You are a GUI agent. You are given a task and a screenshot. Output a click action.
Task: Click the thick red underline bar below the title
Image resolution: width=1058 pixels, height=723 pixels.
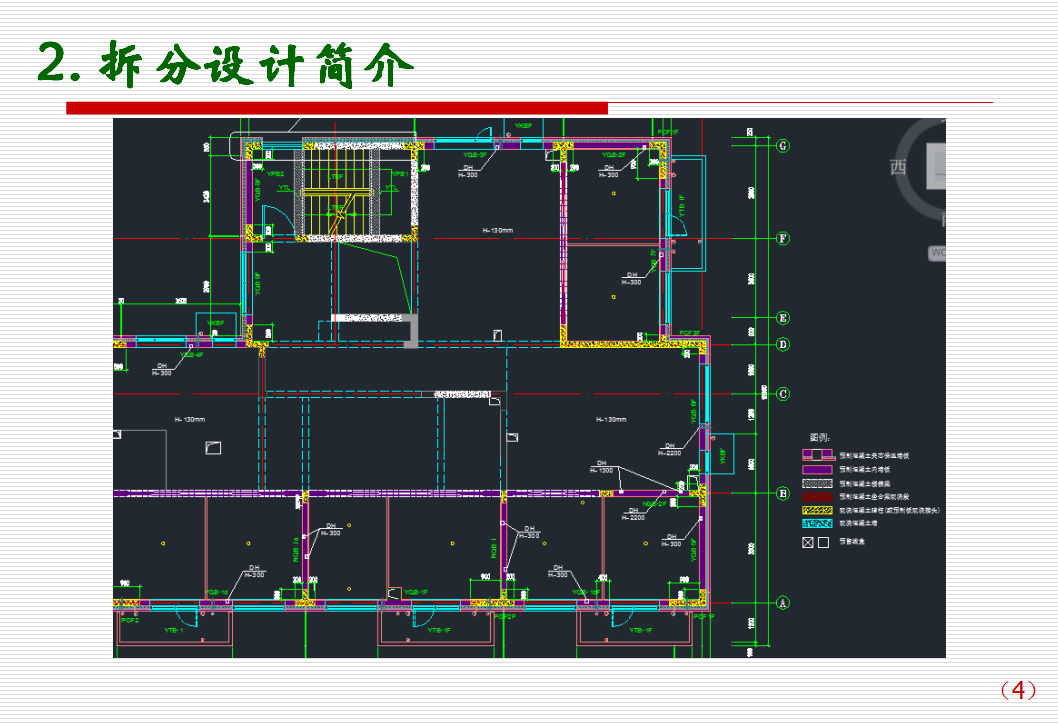pos(337,108)
